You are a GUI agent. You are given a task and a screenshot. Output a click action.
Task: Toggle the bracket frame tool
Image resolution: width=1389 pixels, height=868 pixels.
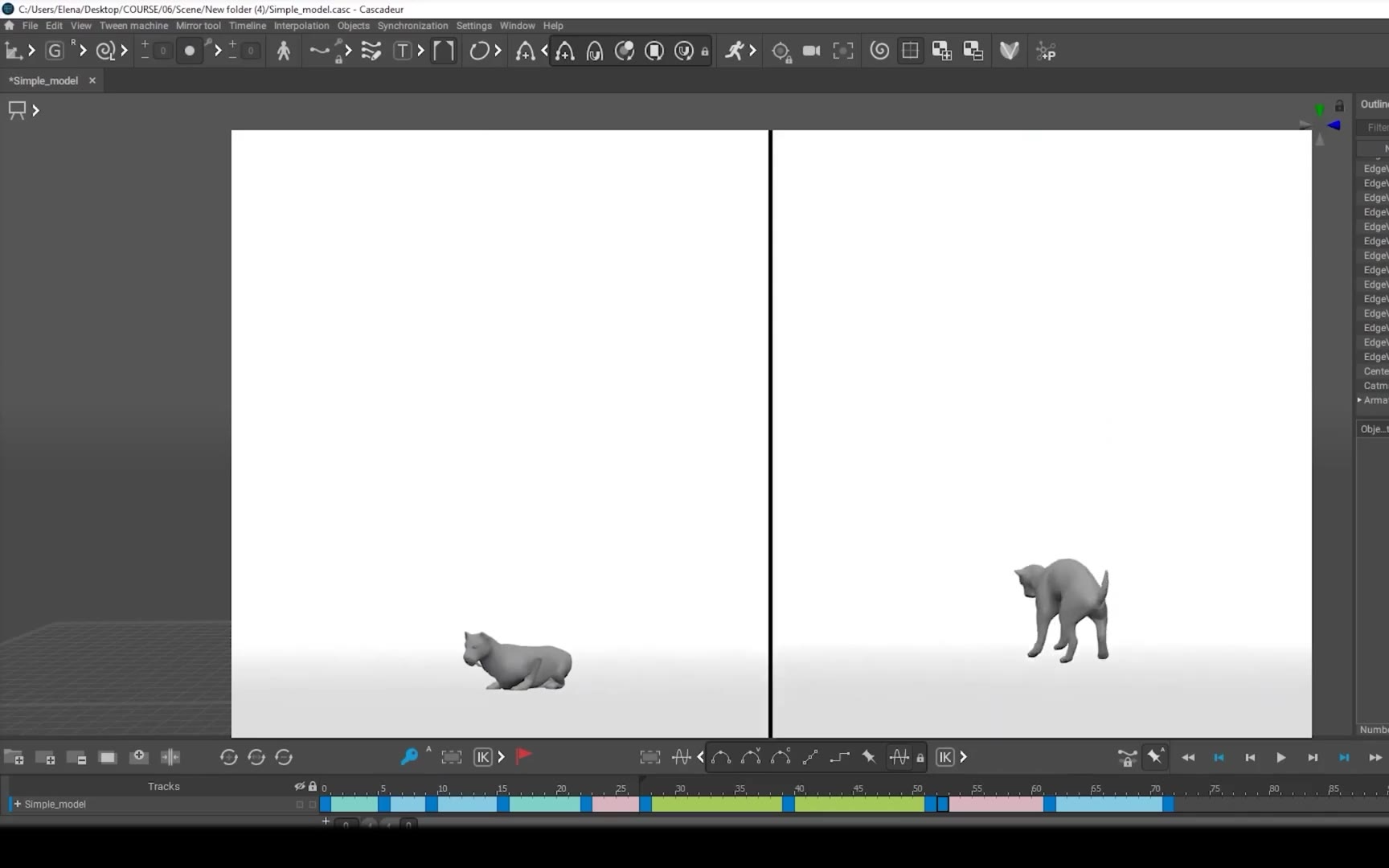coord(444,51)
